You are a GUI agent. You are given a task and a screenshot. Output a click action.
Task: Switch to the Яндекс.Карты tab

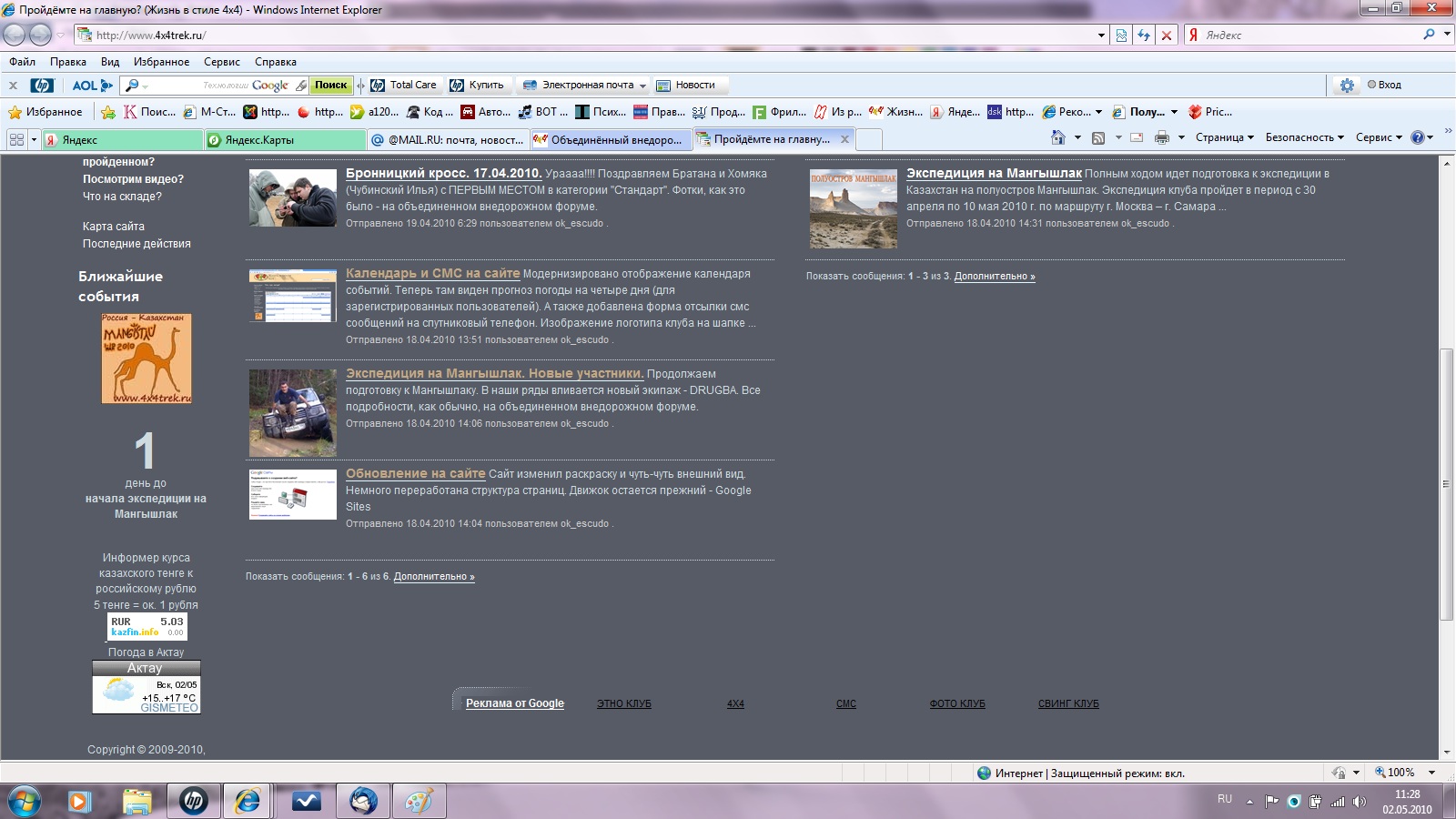click(284, 139)
